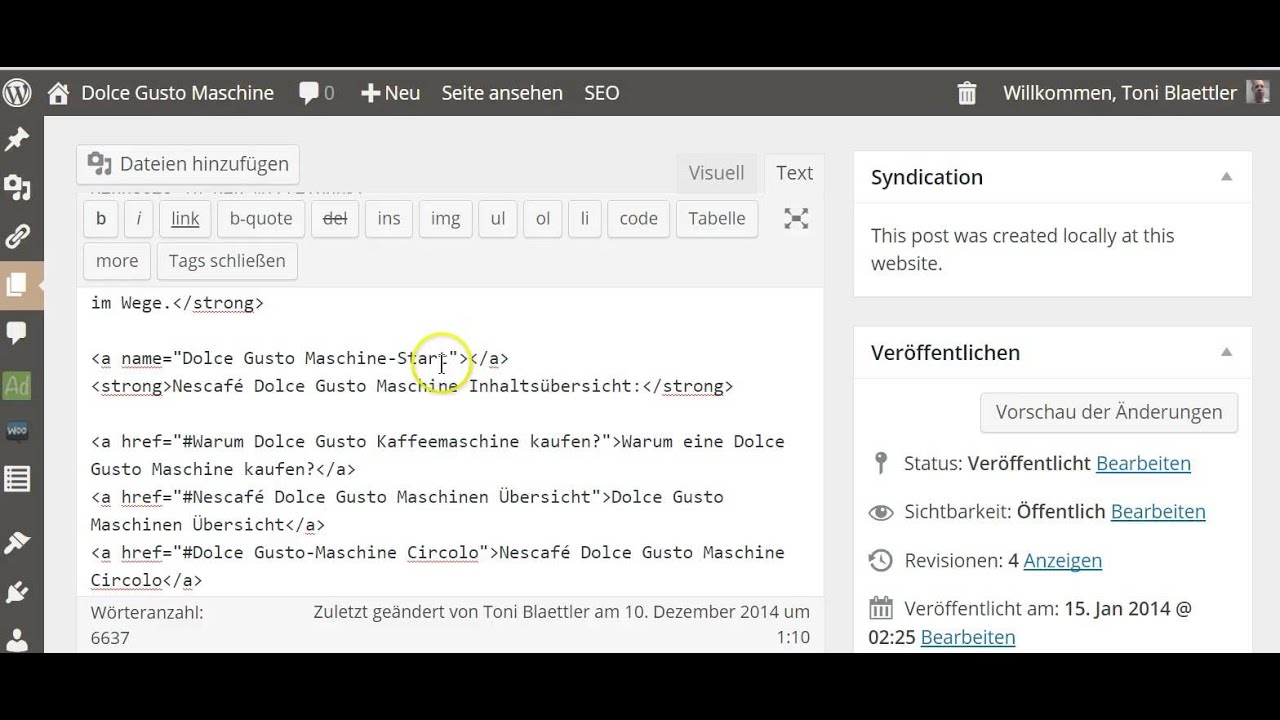Open Links via chain sidebar icon
1280x720 pixels.
coord(17,236)
